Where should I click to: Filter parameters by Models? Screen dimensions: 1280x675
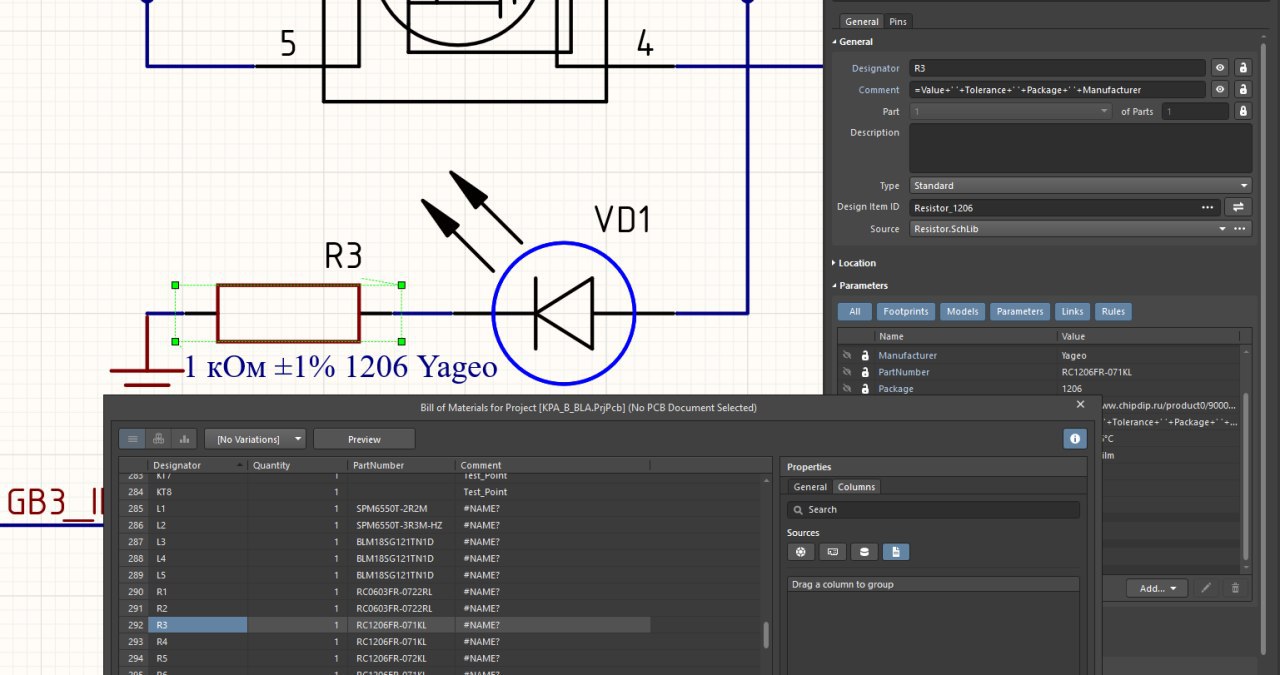pos(962,311)
